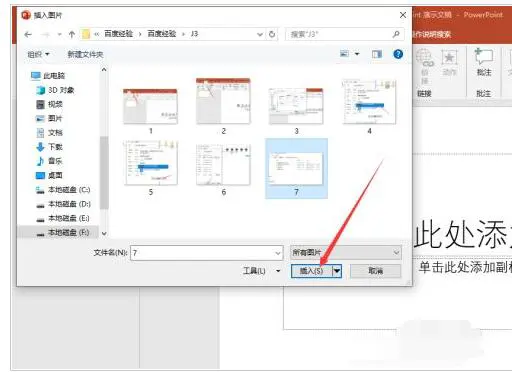The width and height of the screenshot is (512, 372).
Task: Select 本地磁盘 (C:) in sidebar
Action: tap(63, 190)
